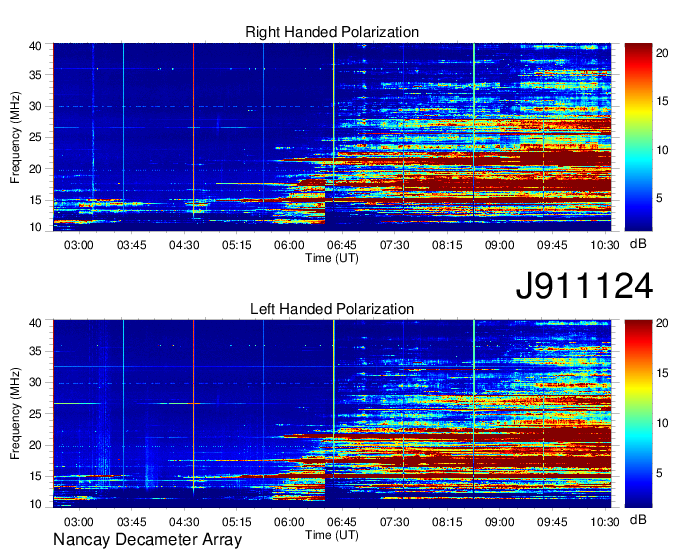Image resolution: width=680 pixels, height=552 pixels.
Task: Click the 5 value on lower color bar scale
Action: pos(659,473)
